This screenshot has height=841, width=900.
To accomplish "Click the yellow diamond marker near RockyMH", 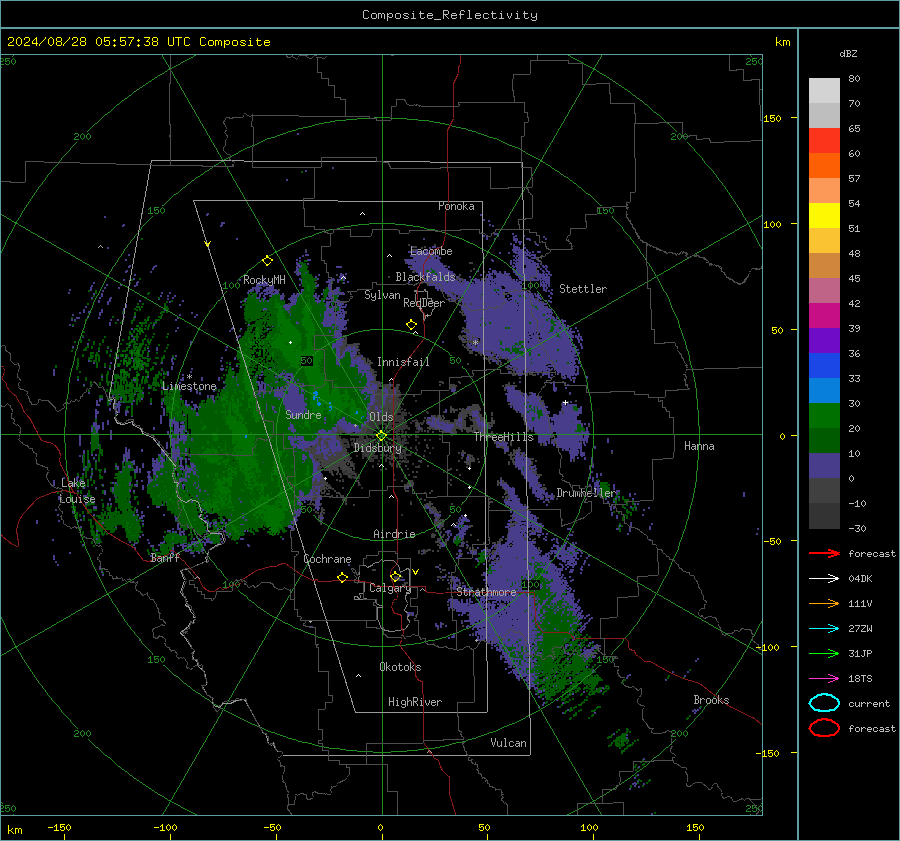I will [267, 261].
